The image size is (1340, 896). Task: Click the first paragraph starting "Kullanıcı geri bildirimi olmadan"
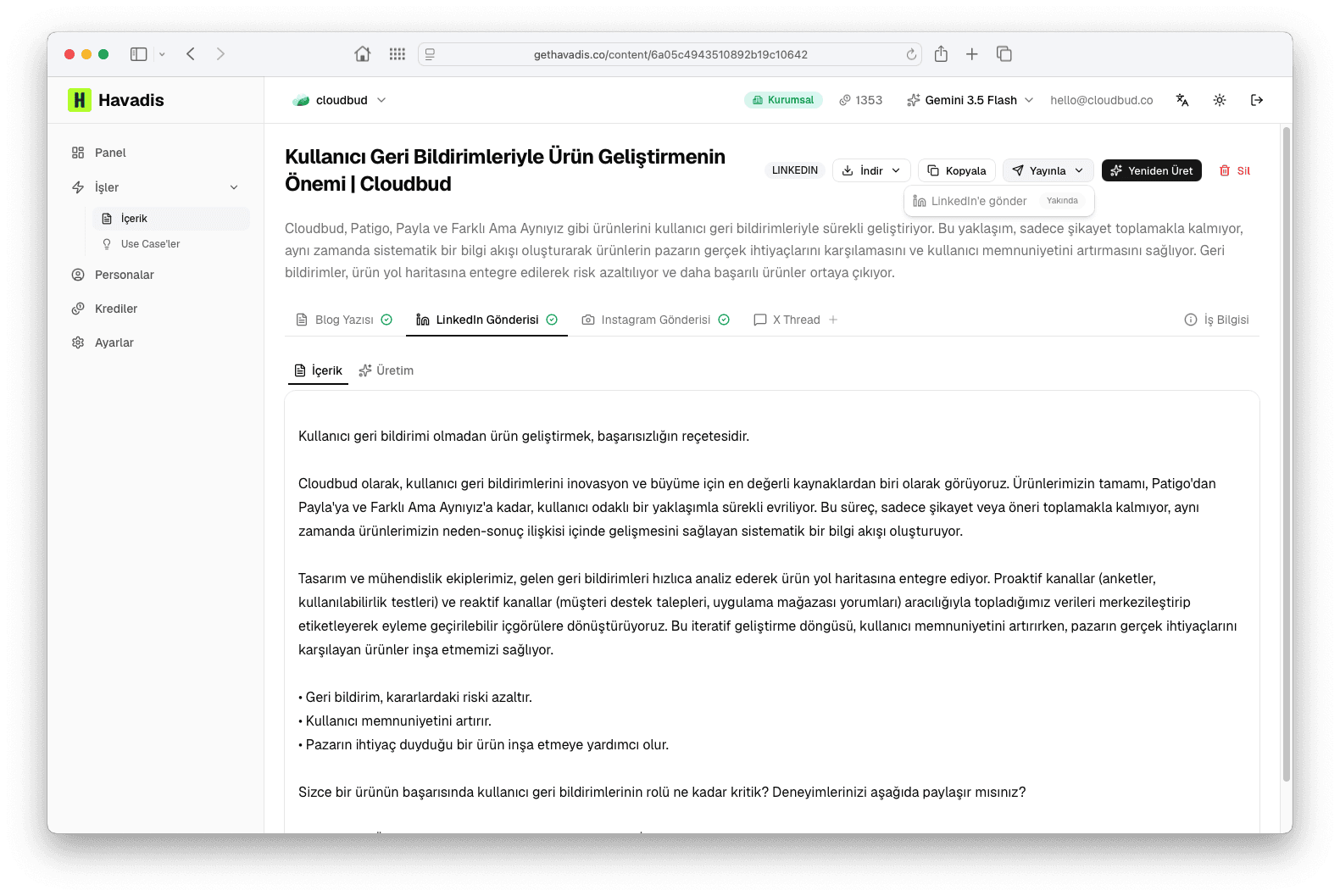[524, 437]
